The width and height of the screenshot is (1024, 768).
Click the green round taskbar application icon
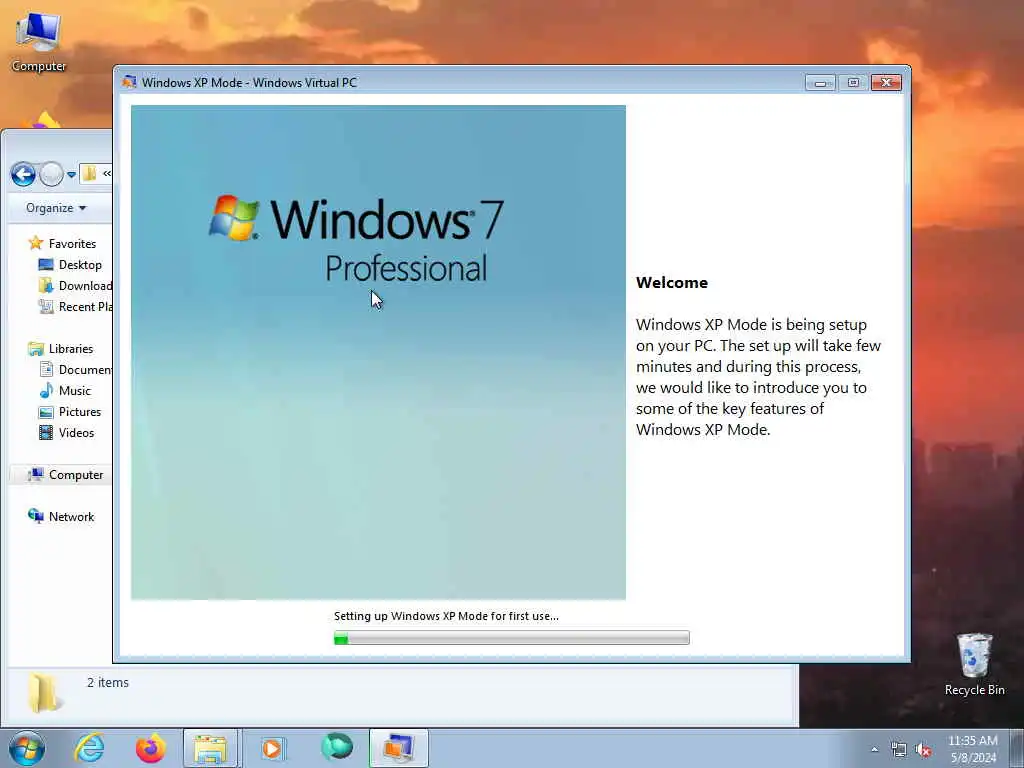pos(337,747)
